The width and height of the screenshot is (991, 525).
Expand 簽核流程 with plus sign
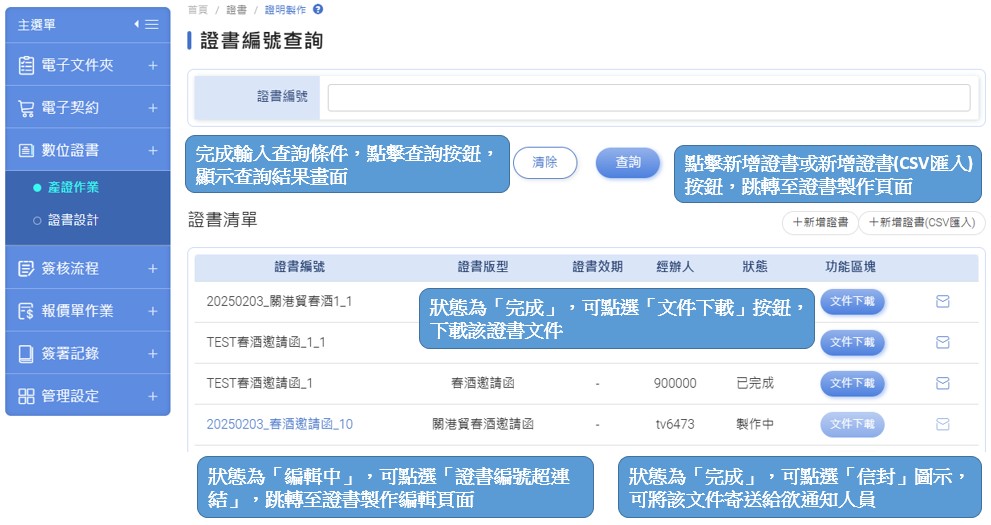pos(153,269)
